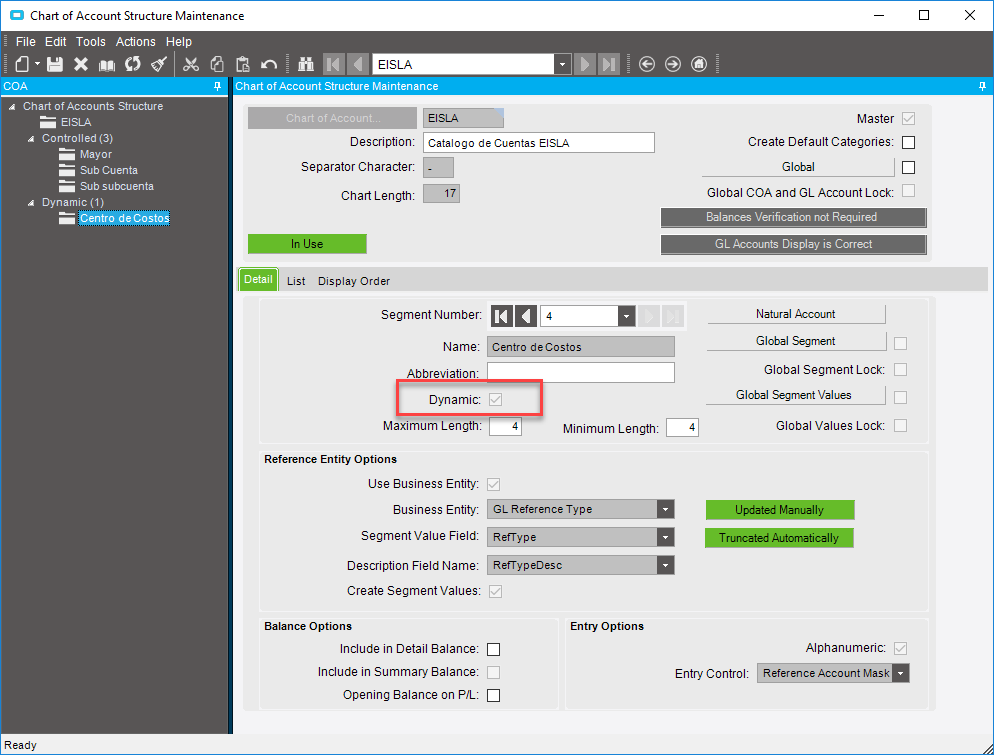Click the Chart of Account... button
Image resolution: width=994 pixels, height=755 pixels.
tap(332, 118)
